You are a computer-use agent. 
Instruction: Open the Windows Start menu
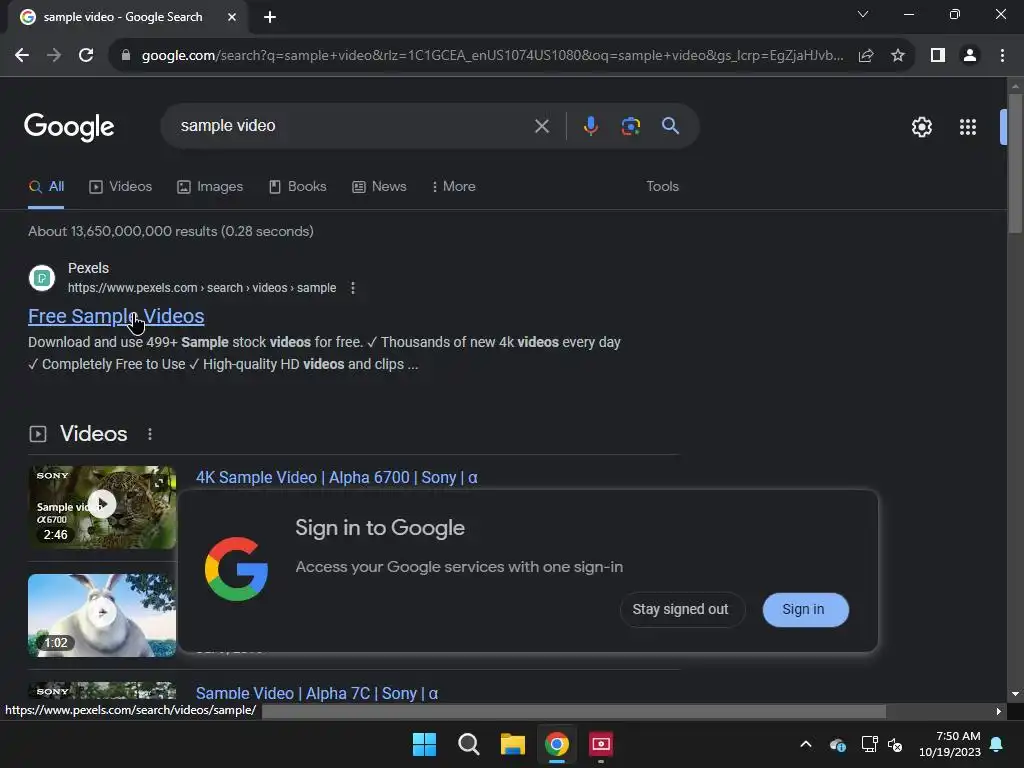(424, 744)
